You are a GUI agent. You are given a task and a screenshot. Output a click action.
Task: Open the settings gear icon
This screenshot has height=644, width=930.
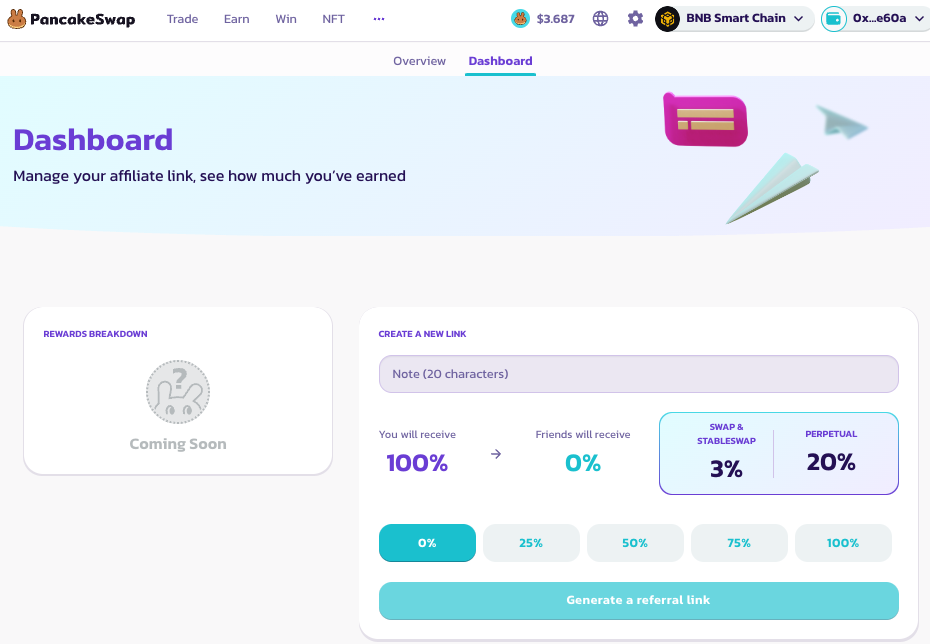pyautogui.click(x=635, y=18)
